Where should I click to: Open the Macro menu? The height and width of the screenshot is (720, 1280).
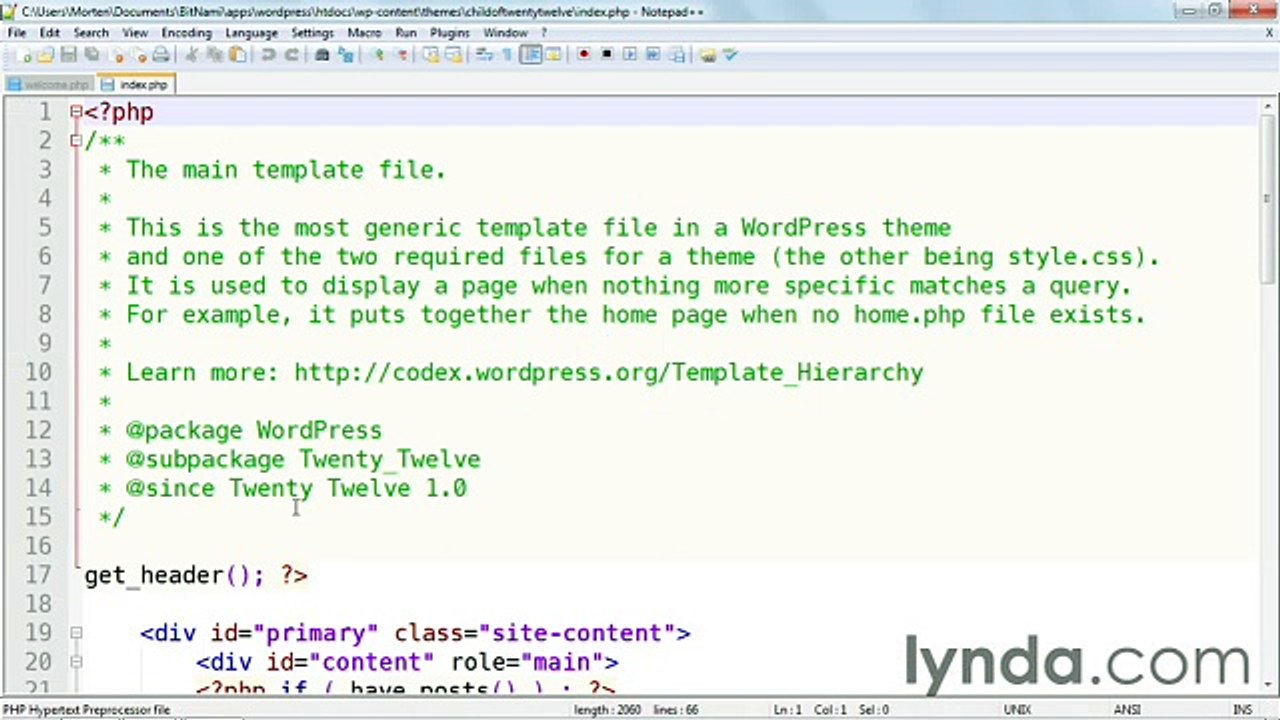(364, 32)
